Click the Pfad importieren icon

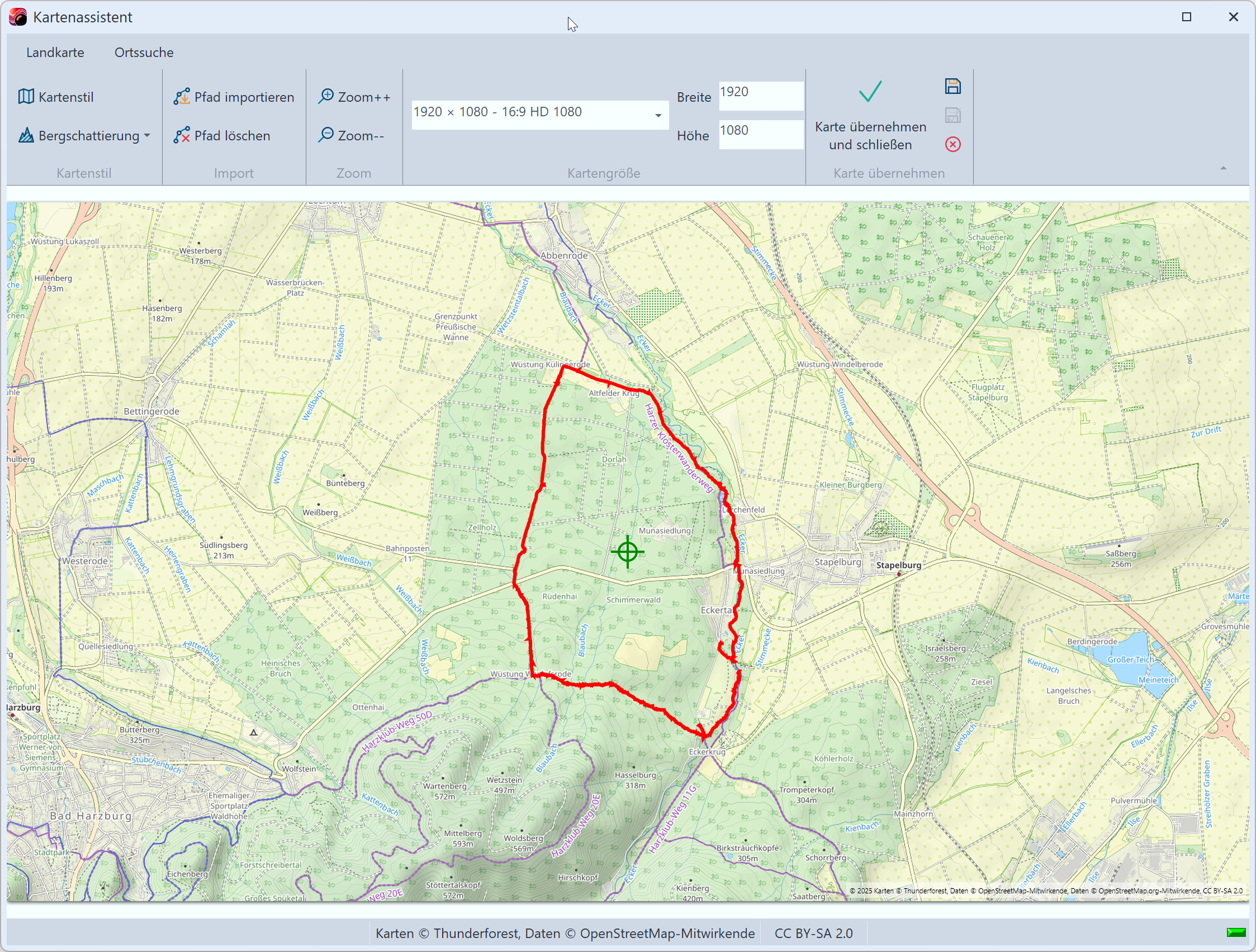(182, 97)
